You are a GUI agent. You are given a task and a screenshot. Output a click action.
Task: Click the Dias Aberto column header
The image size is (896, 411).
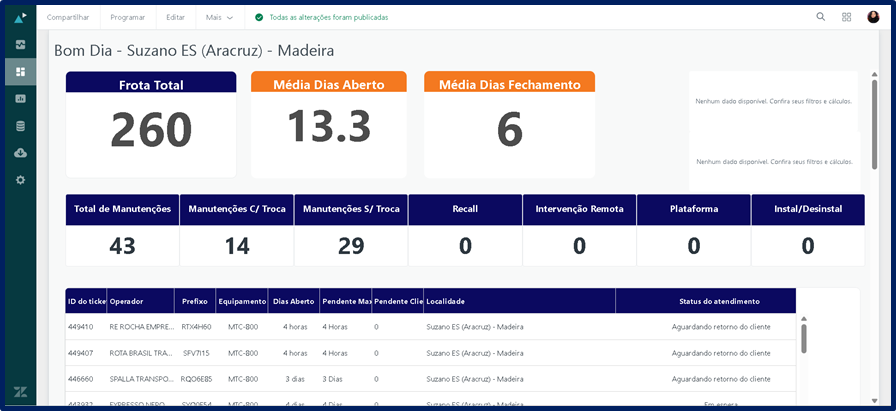(x=293, y=301)
